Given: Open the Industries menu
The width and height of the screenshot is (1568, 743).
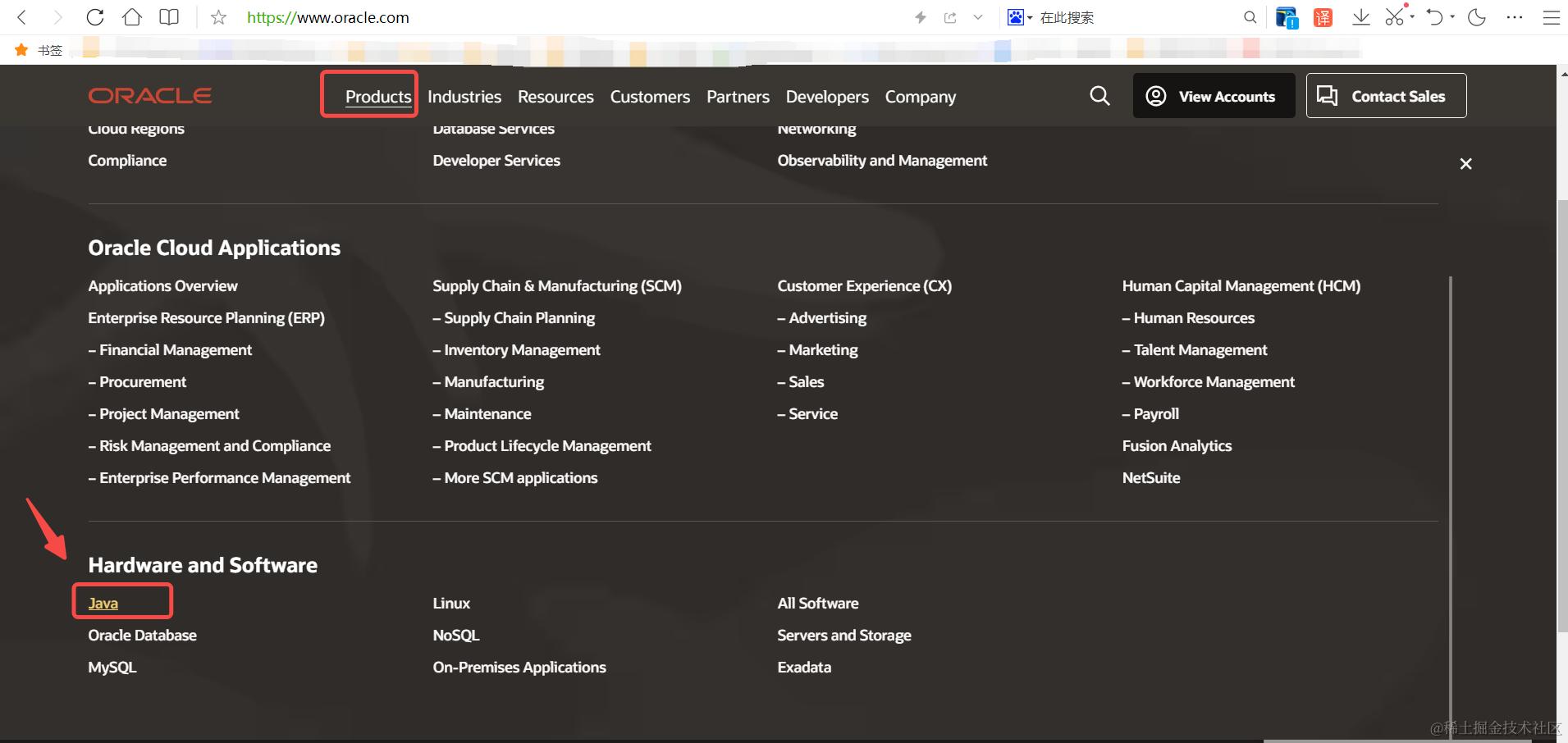Looking at the screenshot, I should click(464, 97).
